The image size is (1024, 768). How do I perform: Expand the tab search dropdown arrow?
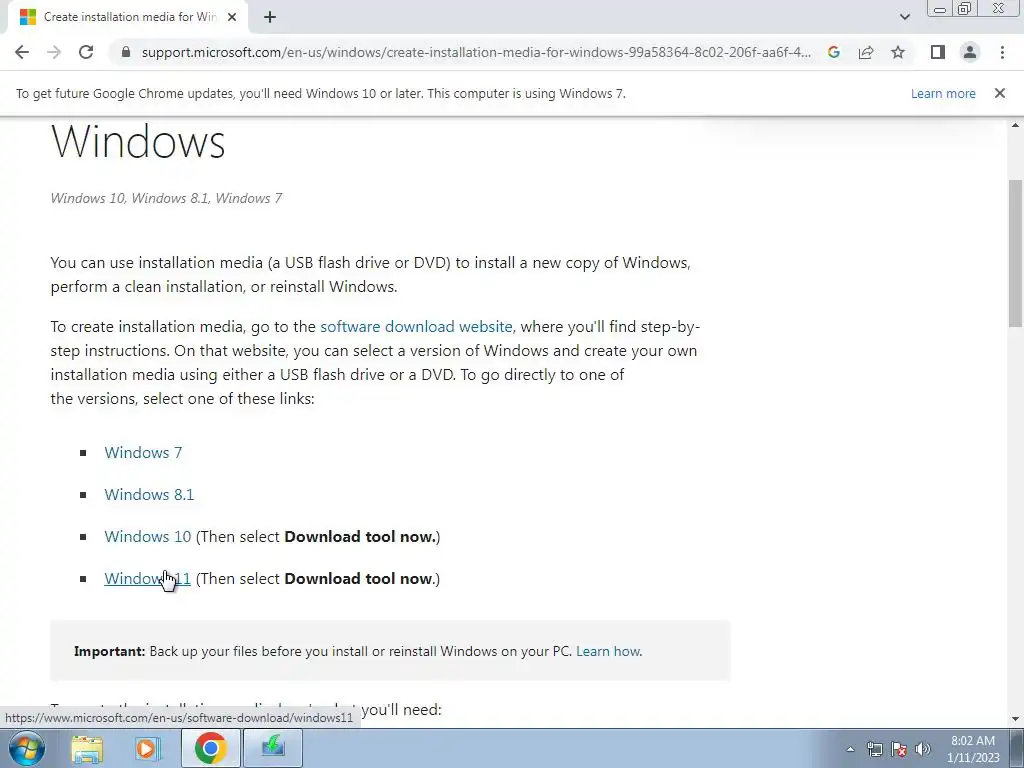click(x=904, y=17)
